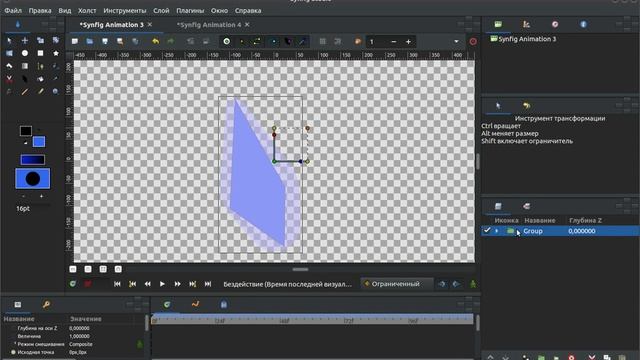Select the Circle tool in toolbox
This screenshot has height=360, width=640.
(25, 53)
